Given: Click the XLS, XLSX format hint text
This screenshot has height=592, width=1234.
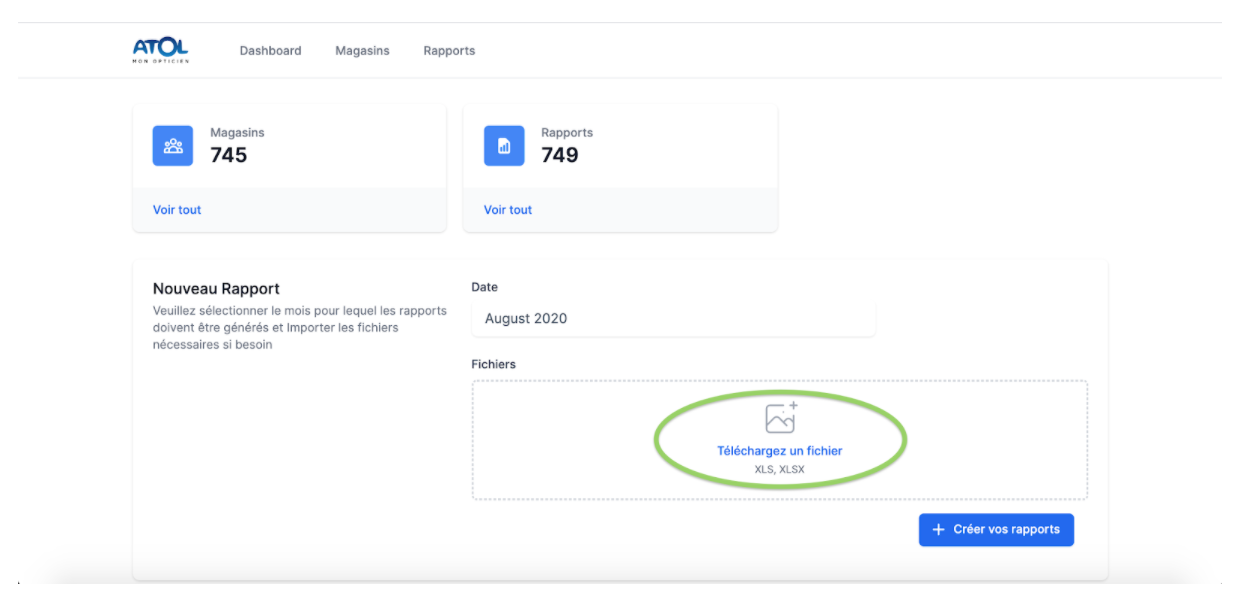Looking at the screenshot, I should [779, 469].
